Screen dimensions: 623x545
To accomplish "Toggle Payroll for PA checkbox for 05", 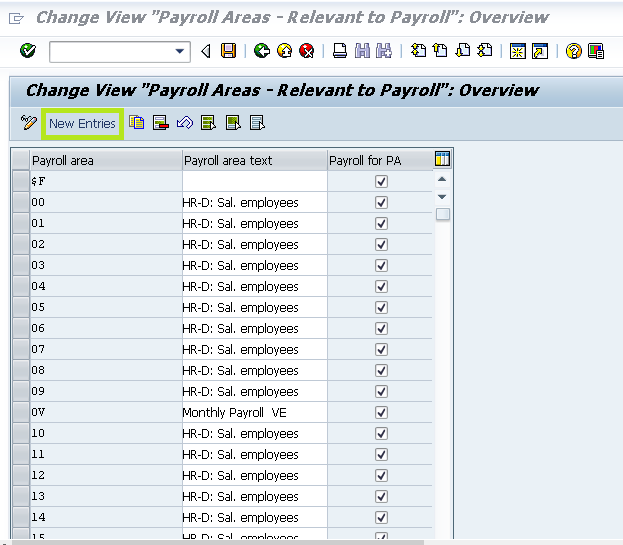I will click(x=381, y=307).
